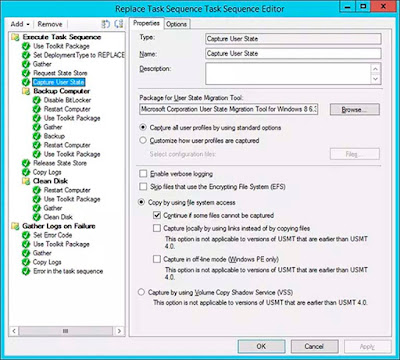Select the Backup step
400x360 pixels.
[x=54, y=136]
